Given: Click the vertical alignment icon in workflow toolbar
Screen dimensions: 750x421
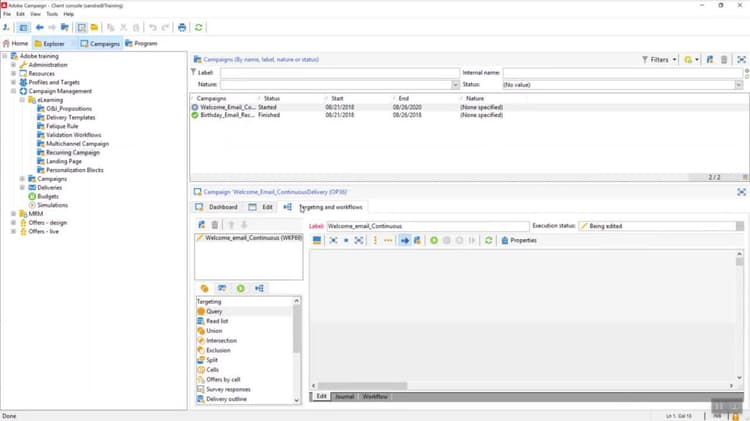Looking at the screenshot, I should (x=375, y=240).
